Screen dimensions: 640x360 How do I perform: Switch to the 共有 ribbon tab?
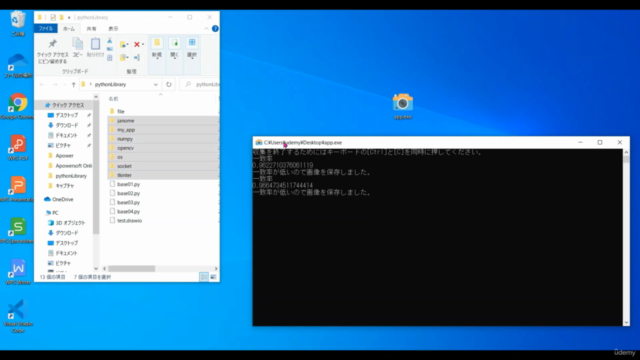[x=91, y=29]
